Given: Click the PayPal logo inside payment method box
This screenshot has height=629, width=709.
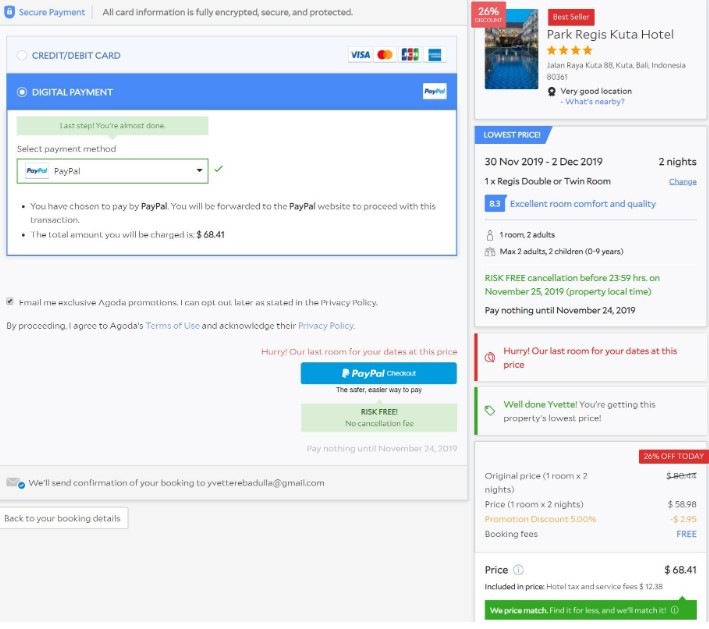Looking at the screenshot, I should coord(37,171).
